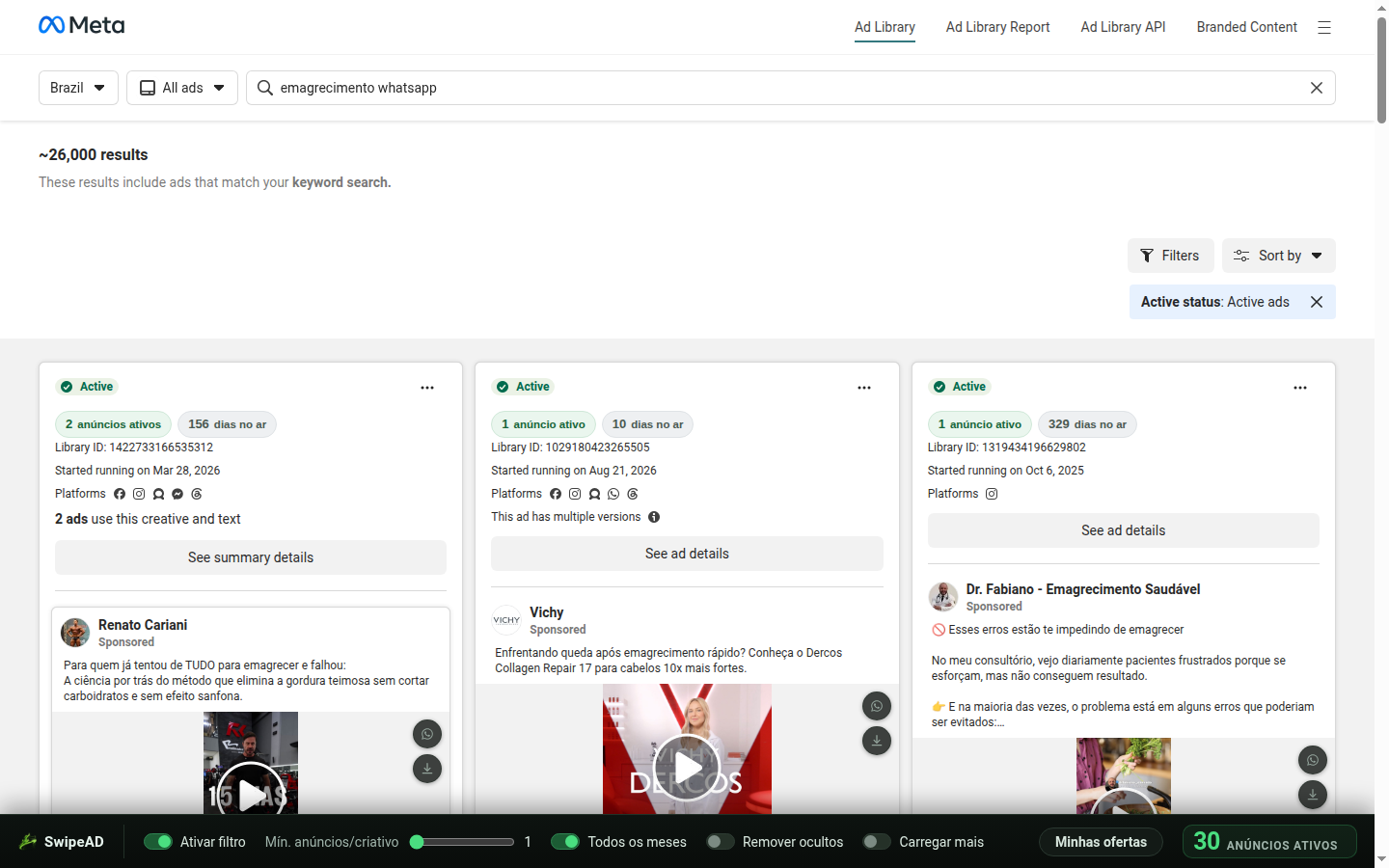The height and width of the screenshot is (868, 1389).
Task: Click Library ID 1029180423265505 text
Action: click(570, 448)
